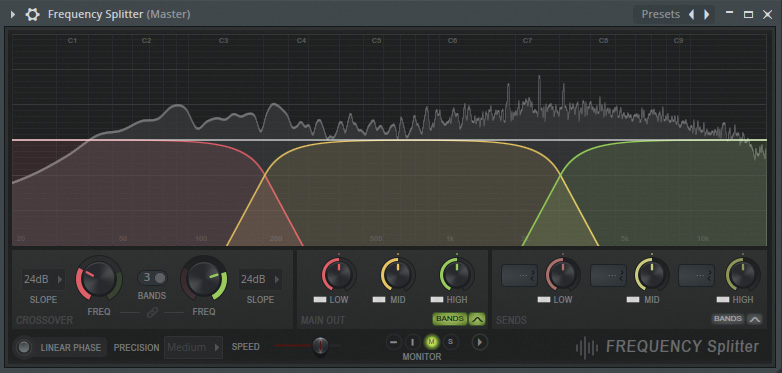Viewport: 782px width, 373px height.
Task: Toggle the Main Out HIGH band switch
Action: point(437,300)
